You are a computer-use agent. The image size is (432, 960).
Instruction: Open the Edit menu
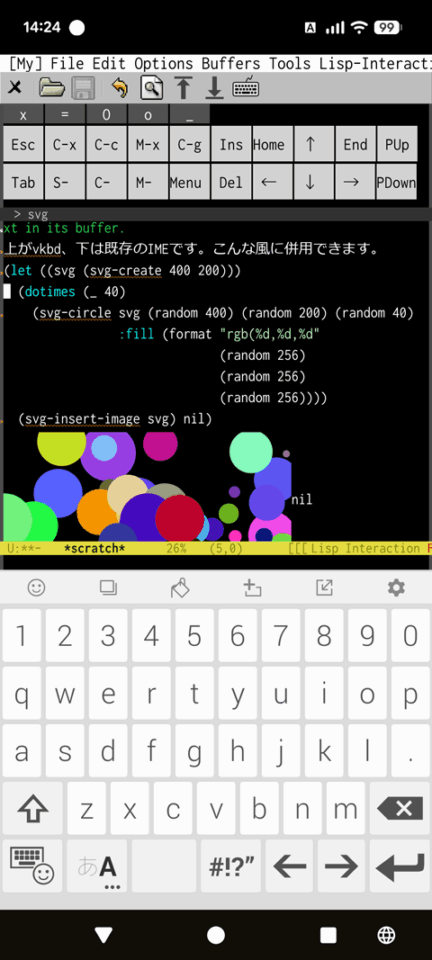[x=110, y=63]
